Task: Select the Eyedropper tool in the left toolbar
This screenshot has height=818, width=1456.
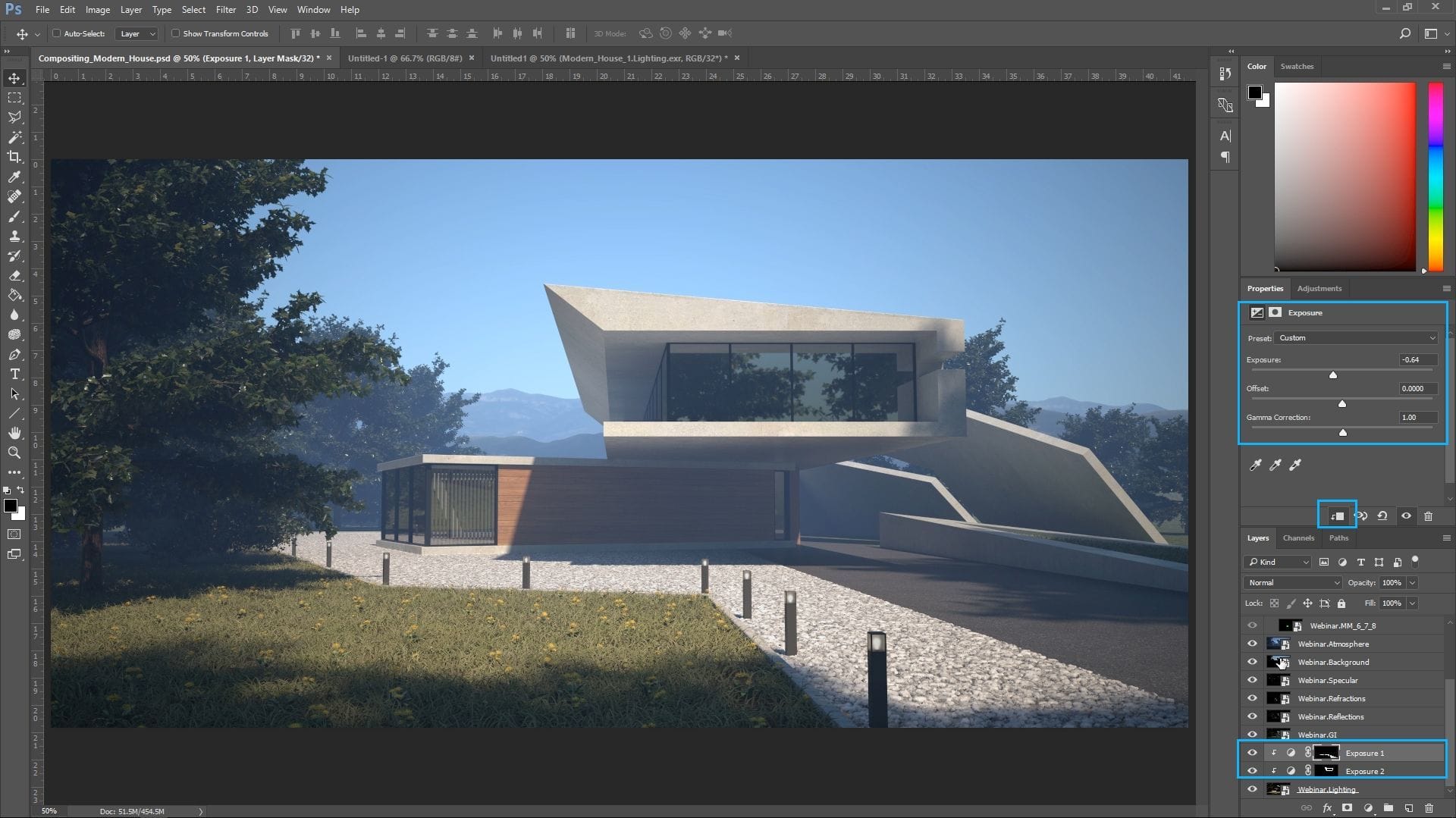Action: (x=14, y=177)
